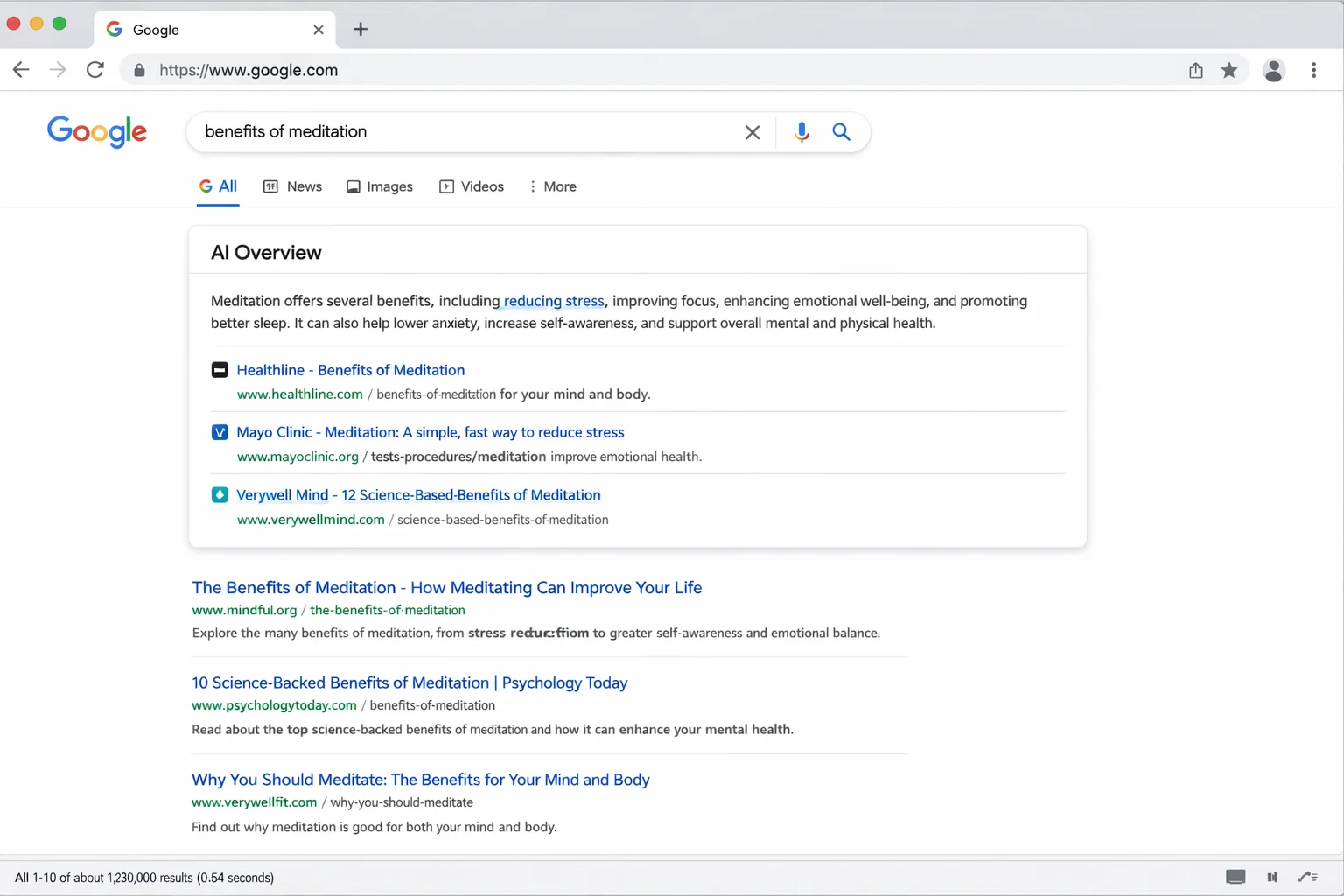Switch to the News tab

(292, 186)
